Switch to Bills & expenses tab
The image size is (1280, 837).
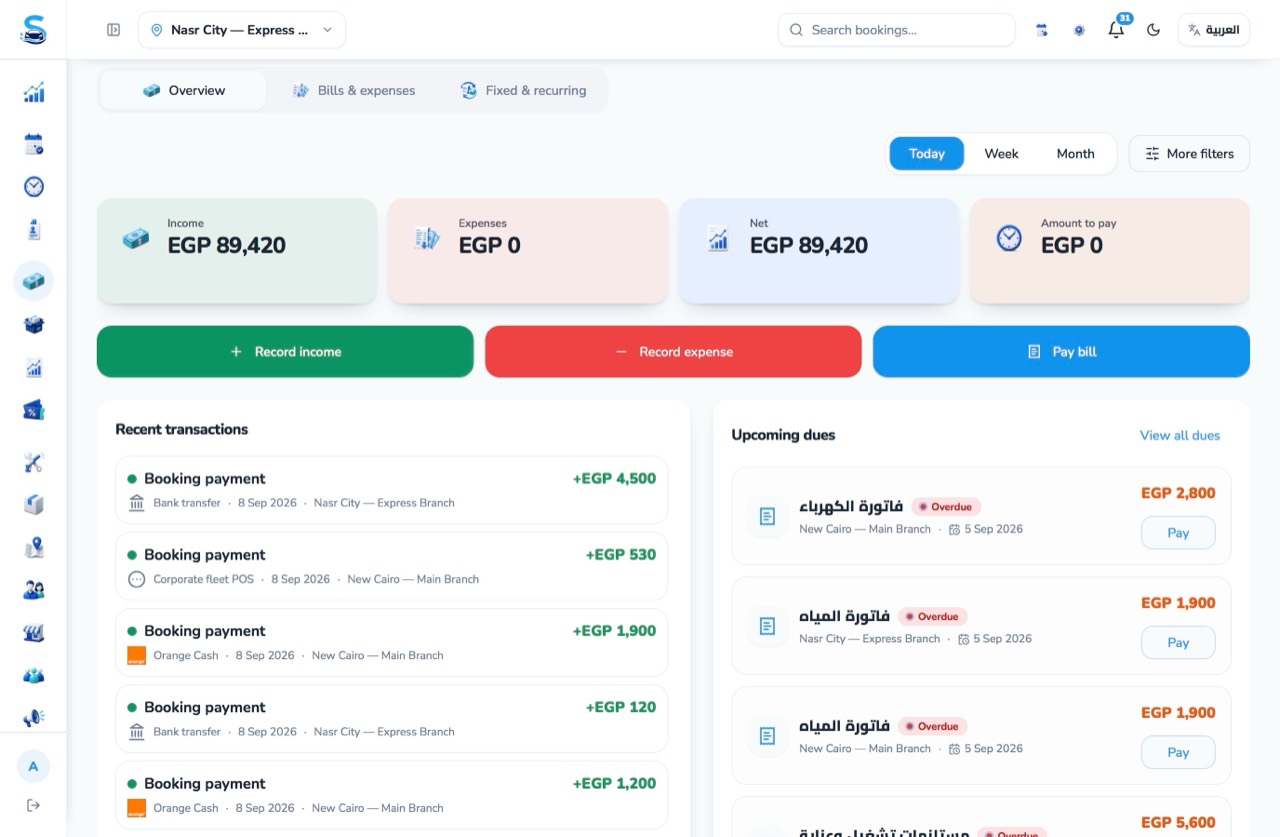tap(354, 90)
